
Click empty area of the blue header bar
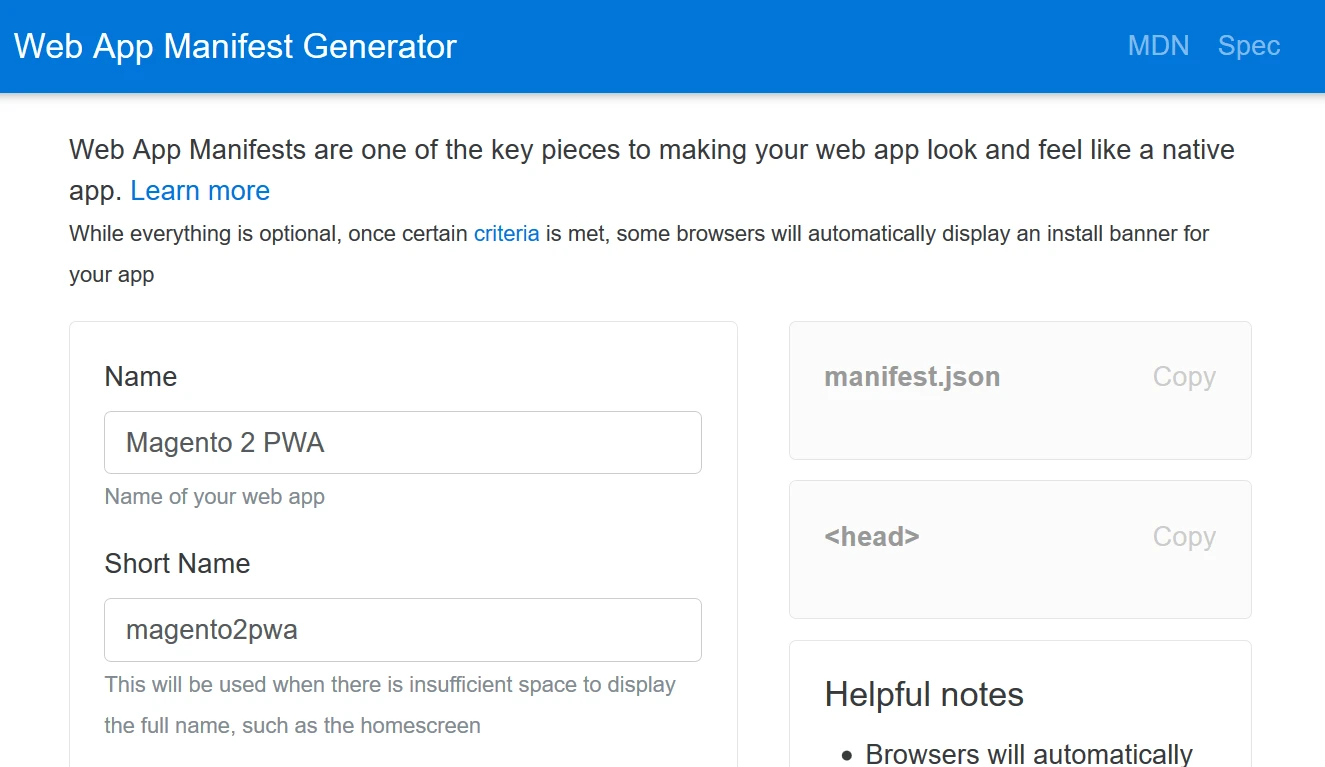click(780, 46)
